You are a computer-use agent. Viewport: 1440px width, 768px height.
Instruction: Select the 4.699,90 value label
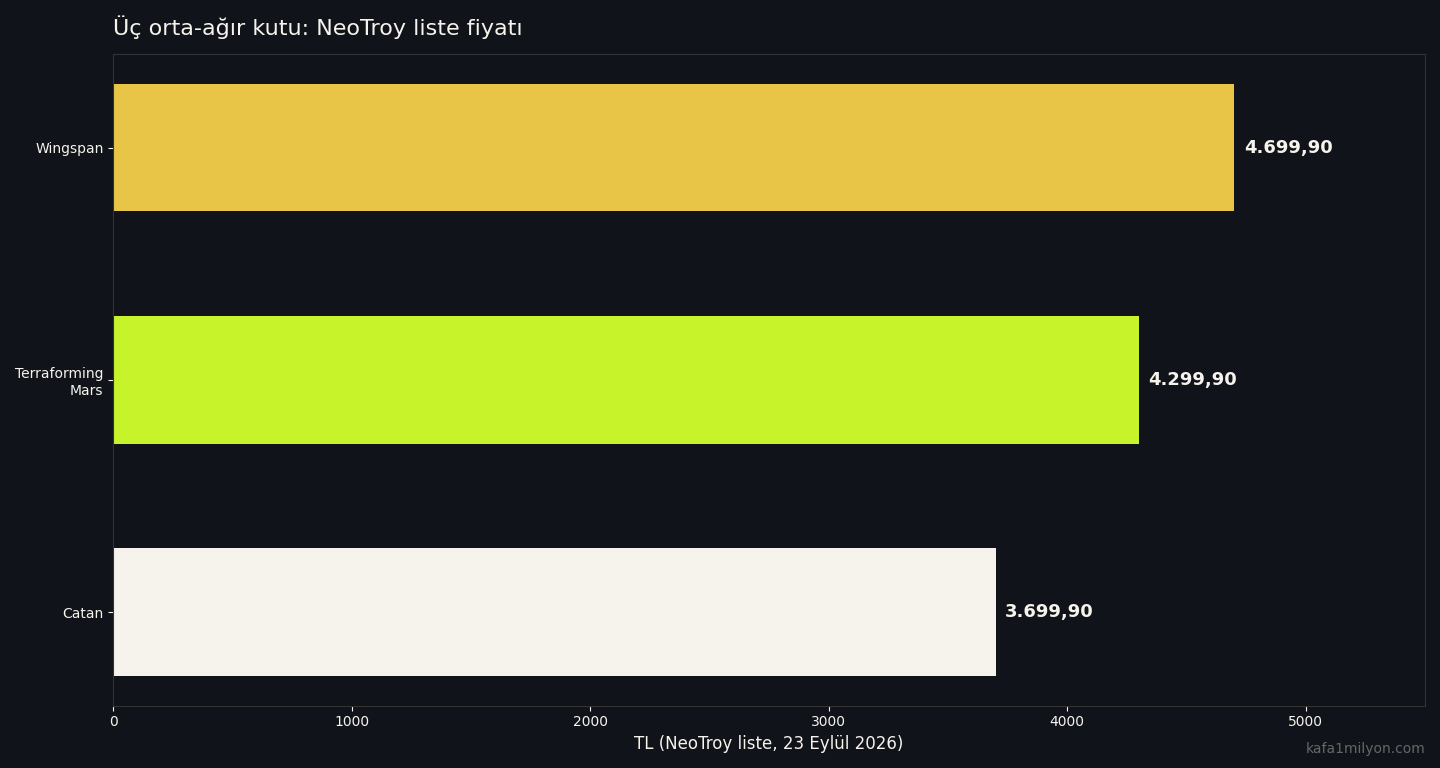point(1288,148)
